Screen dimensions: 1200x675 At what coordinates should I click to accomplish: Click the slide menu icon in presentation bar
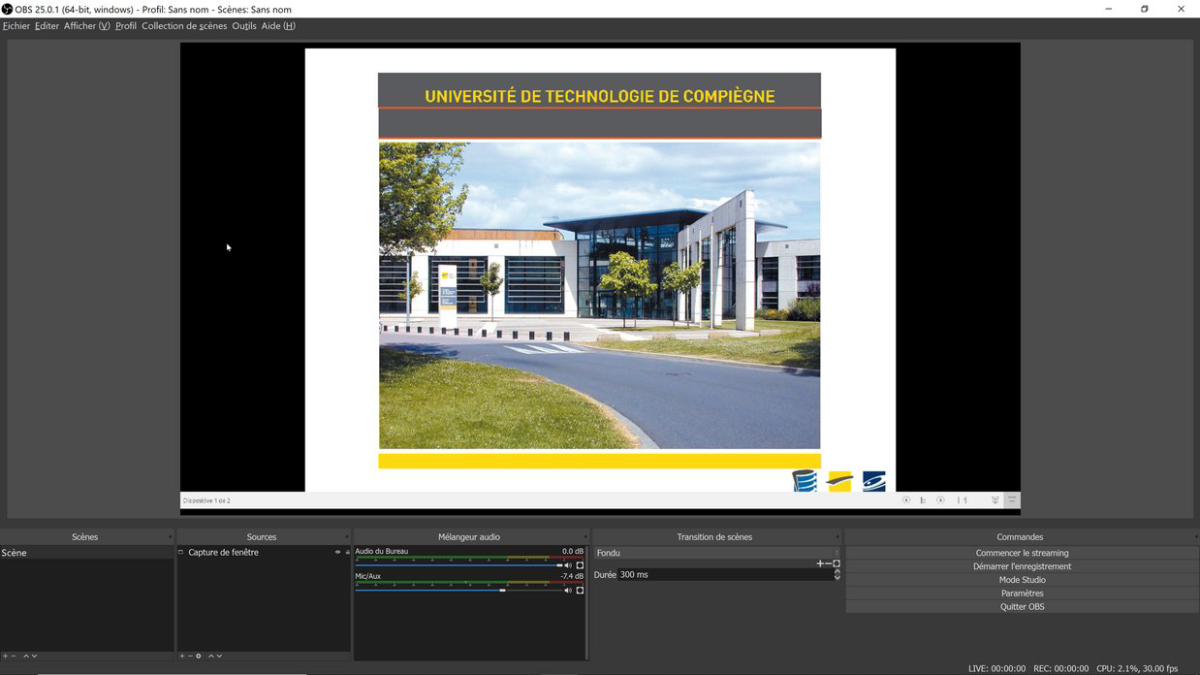(x=922, y=500)
